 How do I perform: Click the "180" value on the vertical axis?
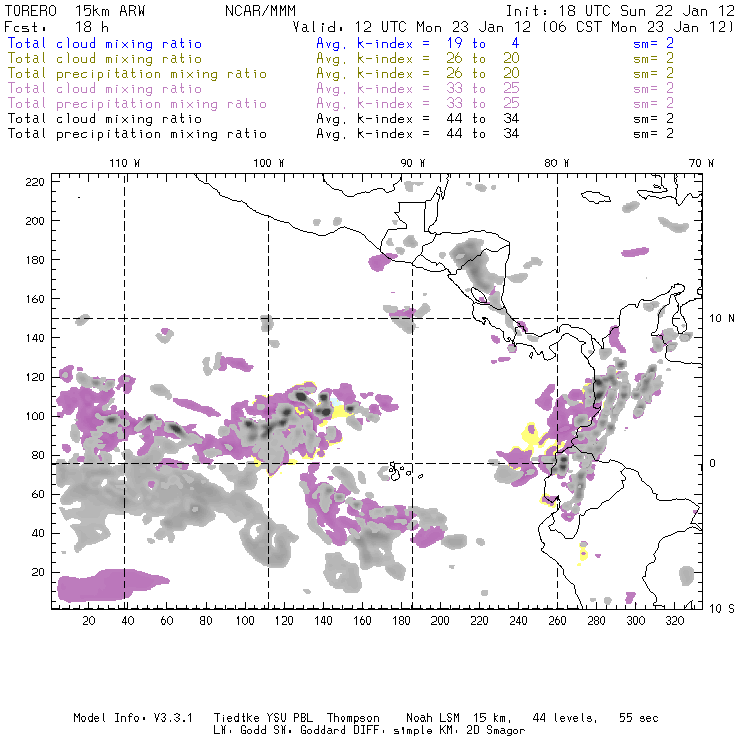[x=35, y=260]
